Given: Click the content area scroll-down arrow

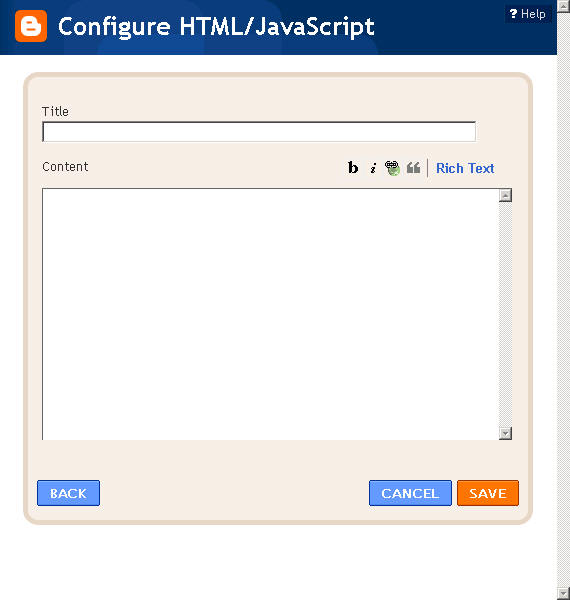Looking at the screenshot, I should 505,433.
